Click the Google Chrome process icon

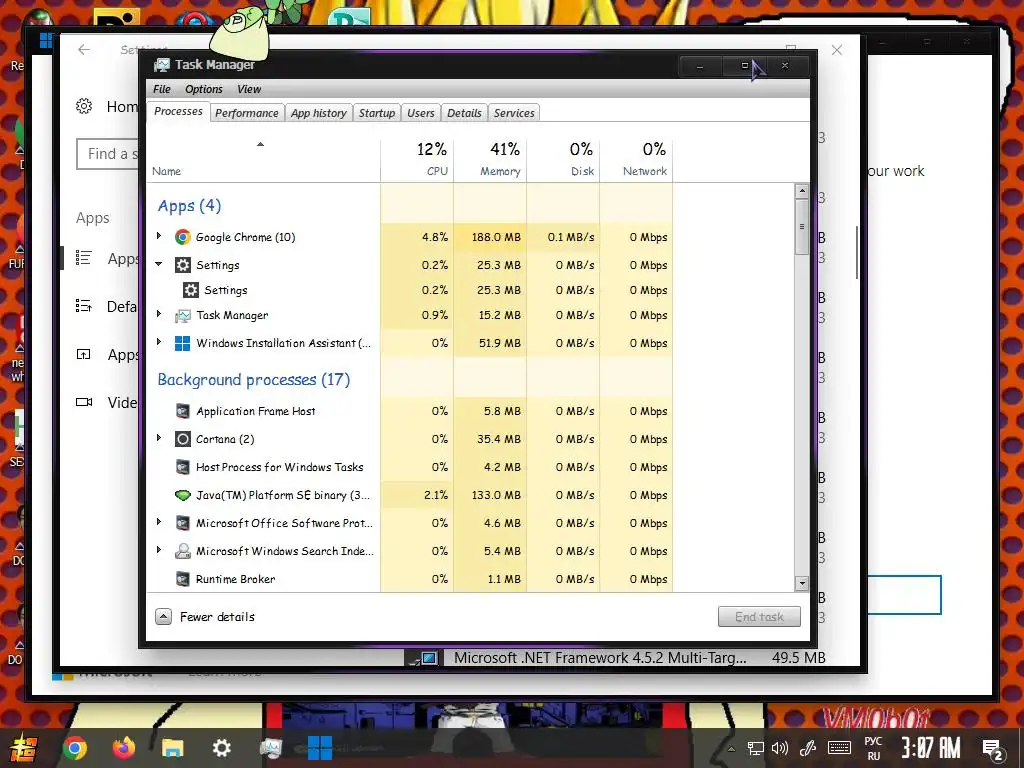tap(183, 237)
